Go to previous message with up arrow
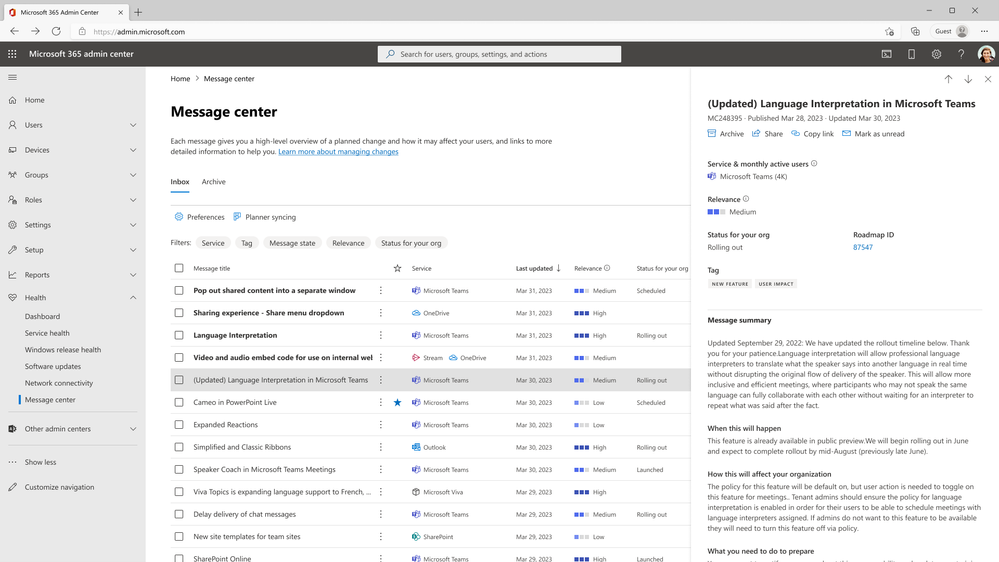Viewport: 999px width, 562px height. point(948,79)
